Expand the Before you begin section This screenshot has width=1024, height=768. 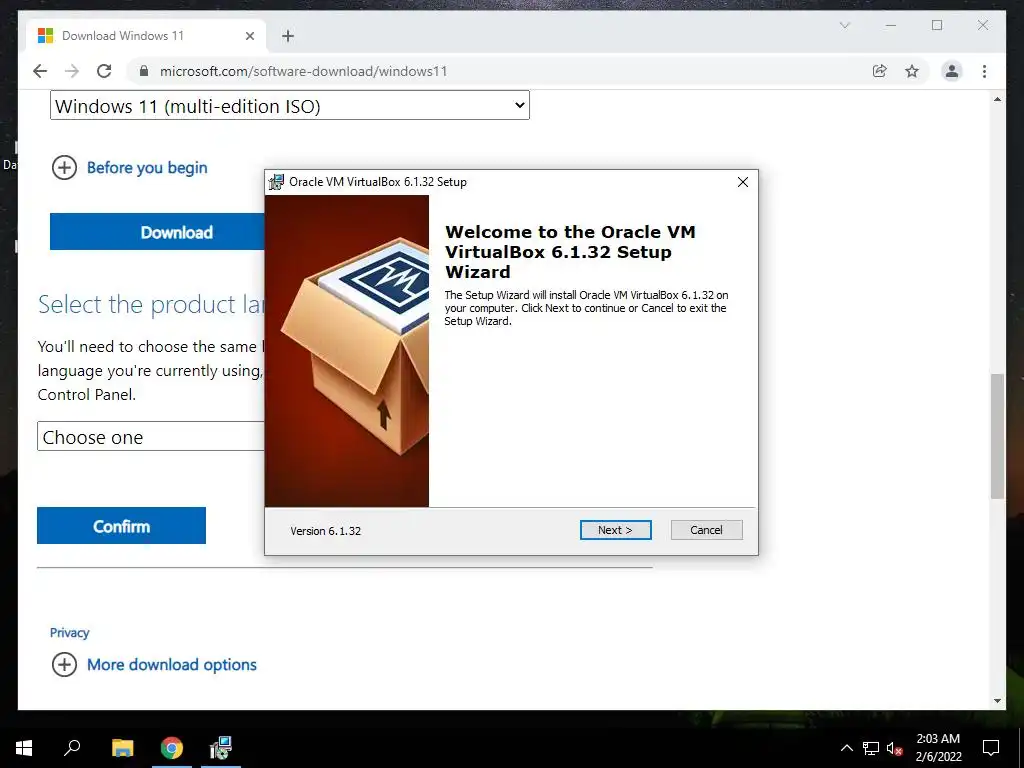tap(129, 168)
